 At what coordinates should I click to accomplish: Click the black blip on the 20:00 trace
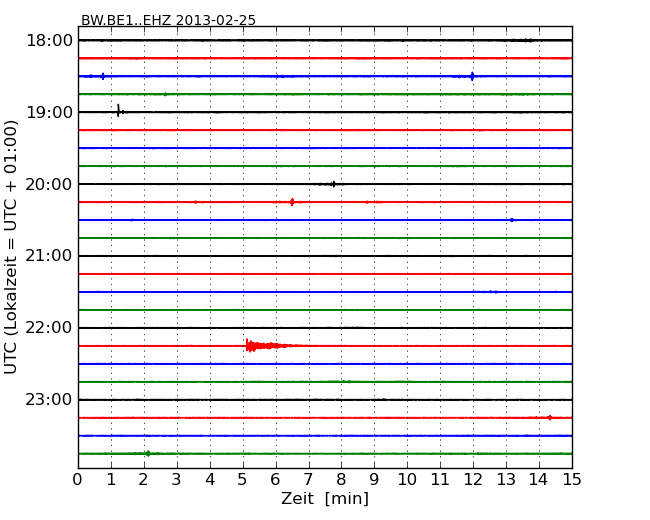(333, 184)
